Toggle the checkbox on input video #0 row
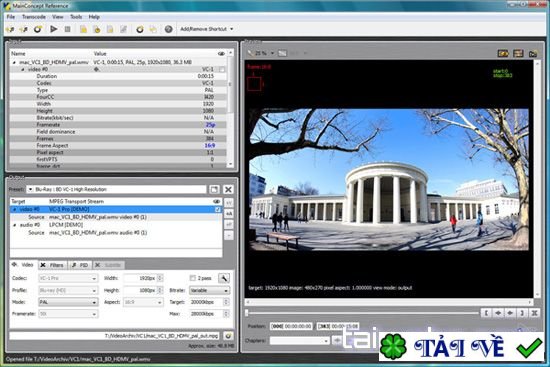550x367 pixels. [222, 69]
